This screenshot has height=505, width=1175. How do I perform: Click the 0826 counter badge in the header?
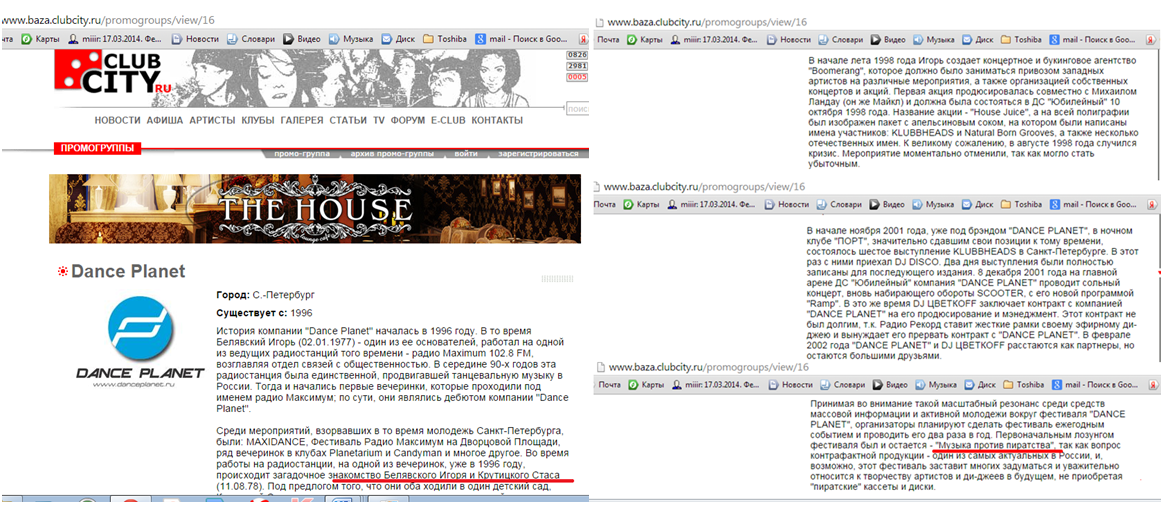pyautogui.click(x=577, y=55)
